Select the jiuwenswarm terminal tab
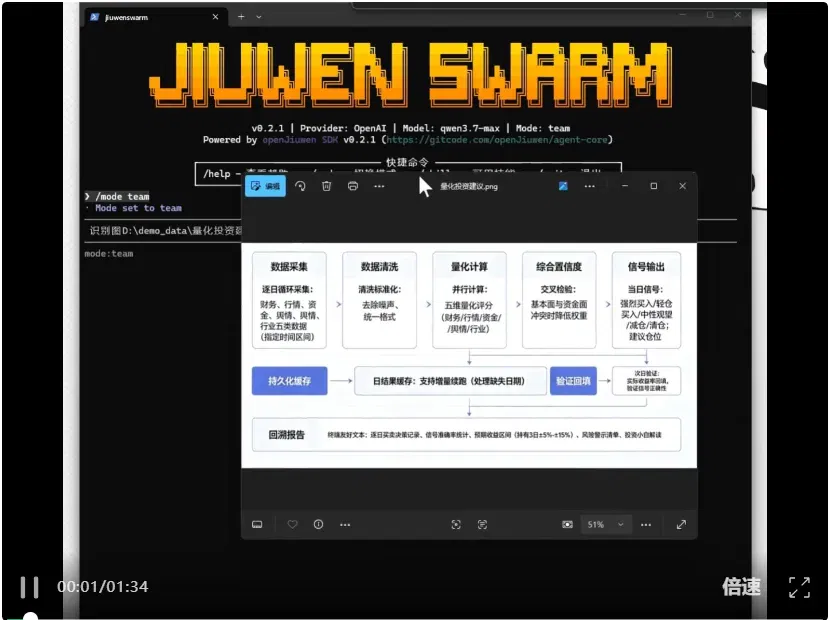Image resolution: width=829 pixels, height=620 pixels. tap(156, 17)
